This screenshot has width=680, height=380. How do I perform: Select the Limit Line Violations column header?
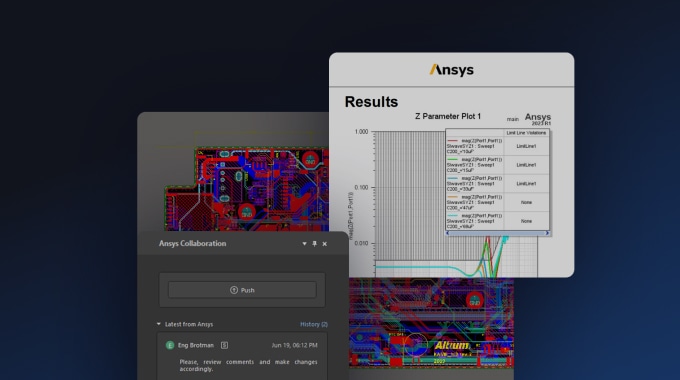526,133
